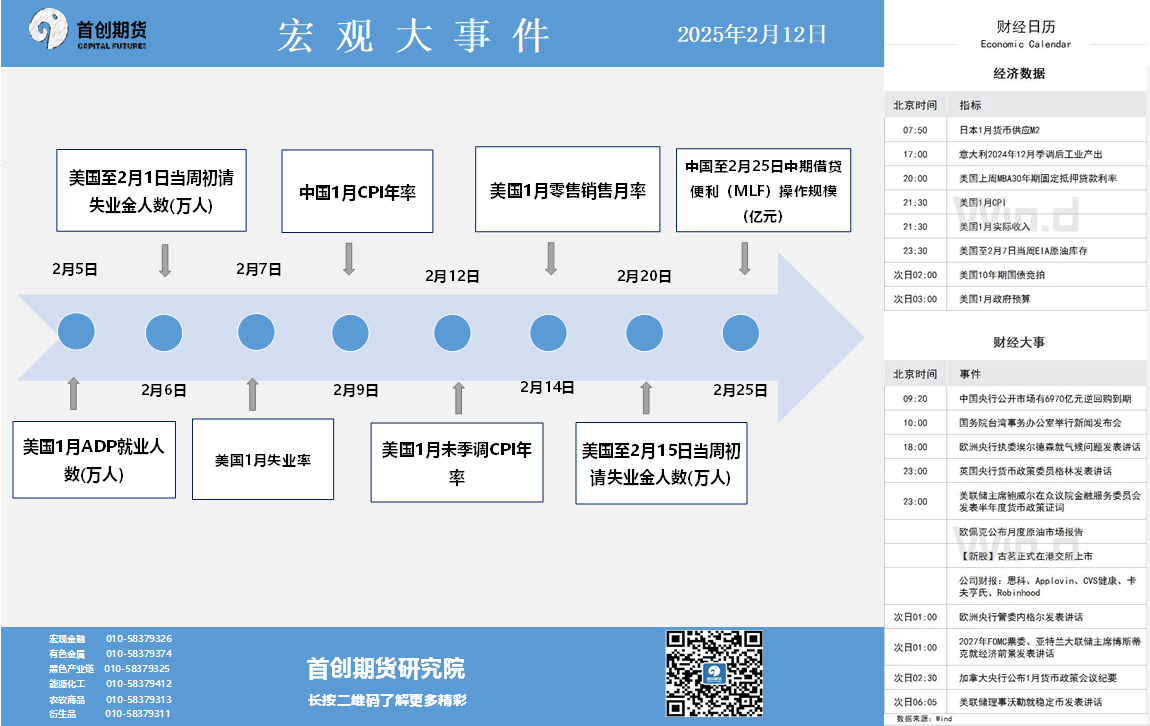
Task: Click the 中期借贷便利（MLF）操作规模 box
Action: tap(763, 190)
